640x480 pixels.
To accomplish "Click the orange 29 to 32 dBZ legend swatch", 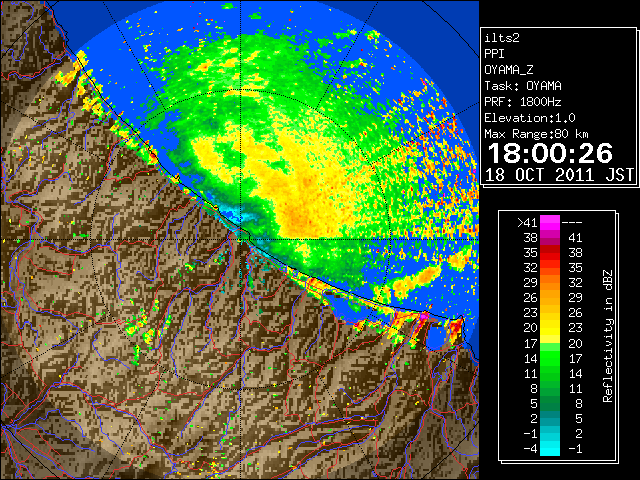I will [550, 283].
